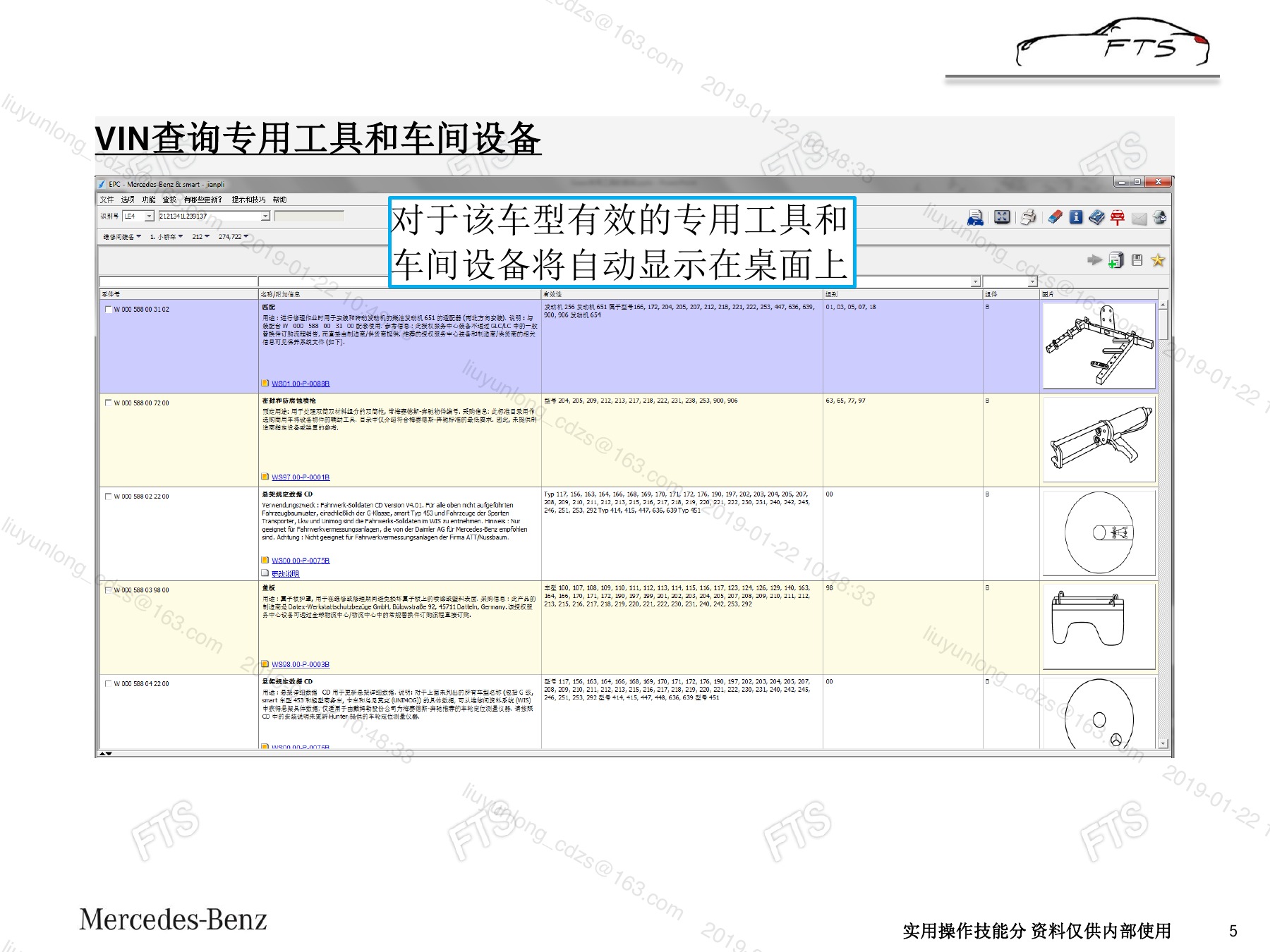
Task: Click the vertical scrollbar up arrow
Action: tap(1163, 305)
